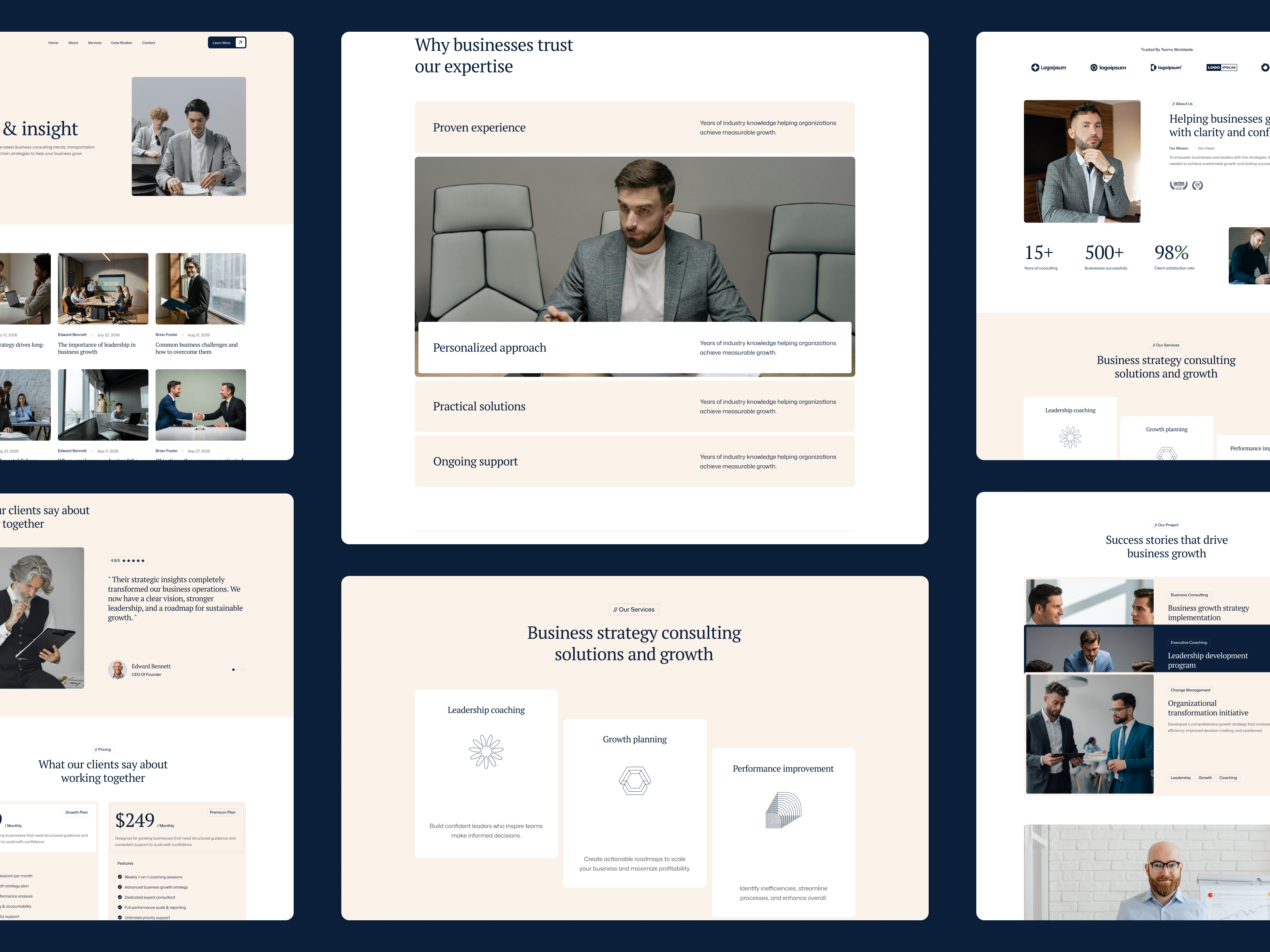The image size is (1270, 952).
Task: Open the Contact nav item
Action: pos(149,43)
